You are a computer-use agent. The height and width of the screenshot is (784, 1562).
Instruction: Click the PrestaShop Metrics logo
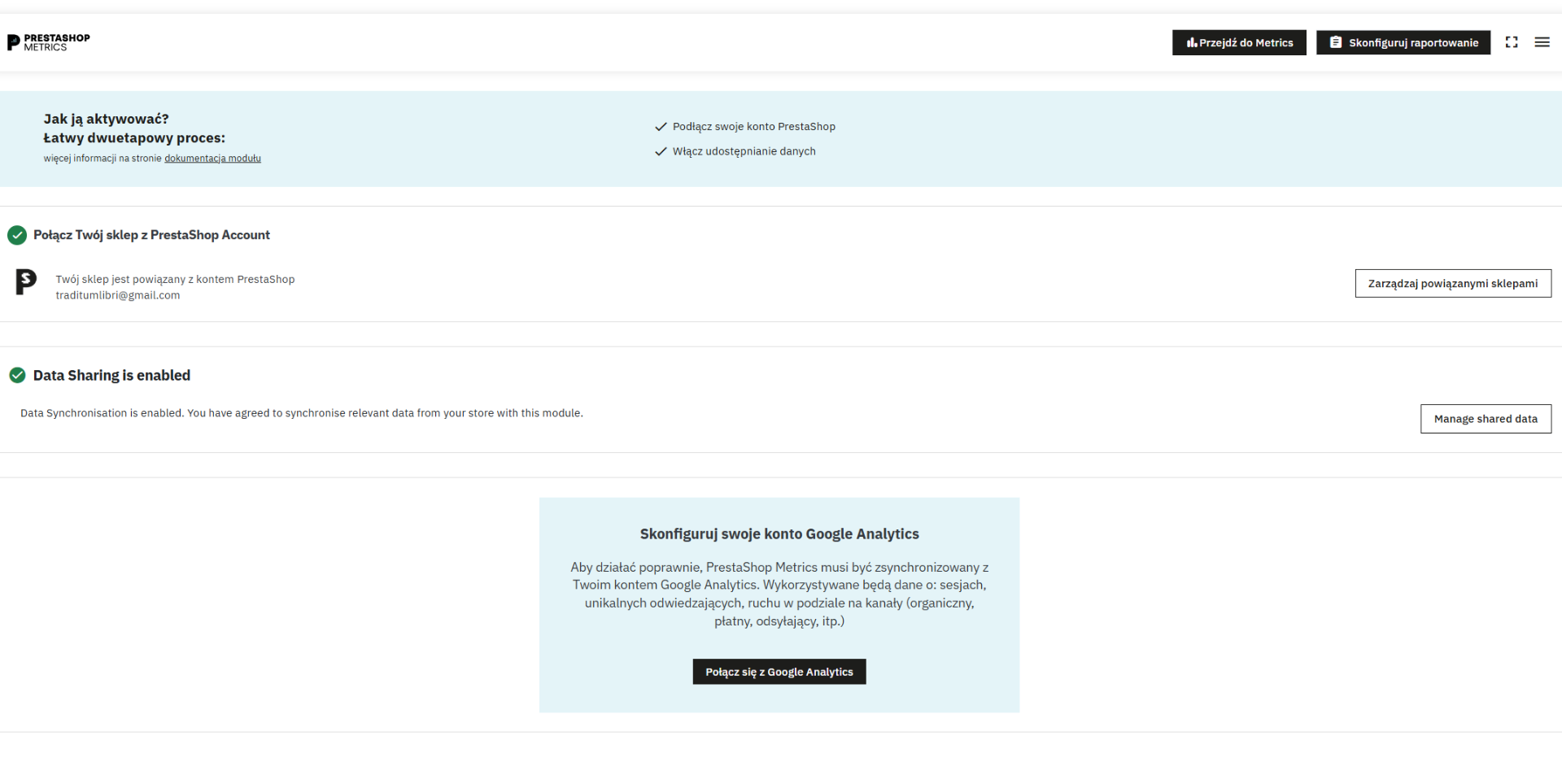(49, 42)
